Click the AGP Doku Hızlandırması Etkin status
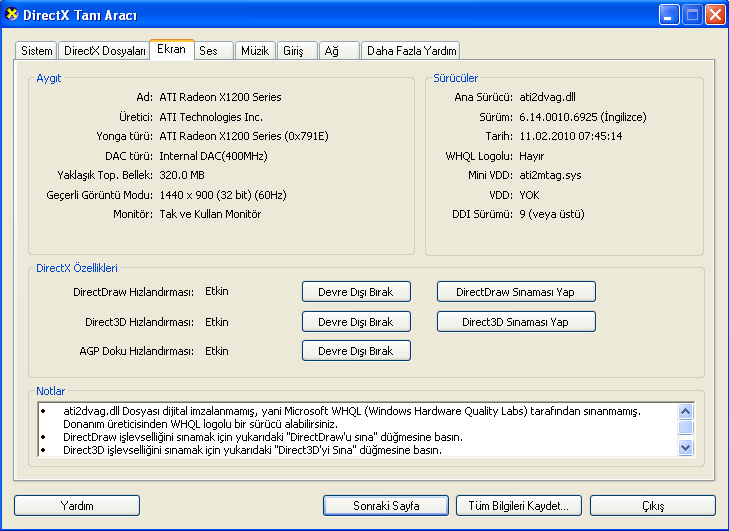Viewport: 729px width, 531px height. coord(217,351)
